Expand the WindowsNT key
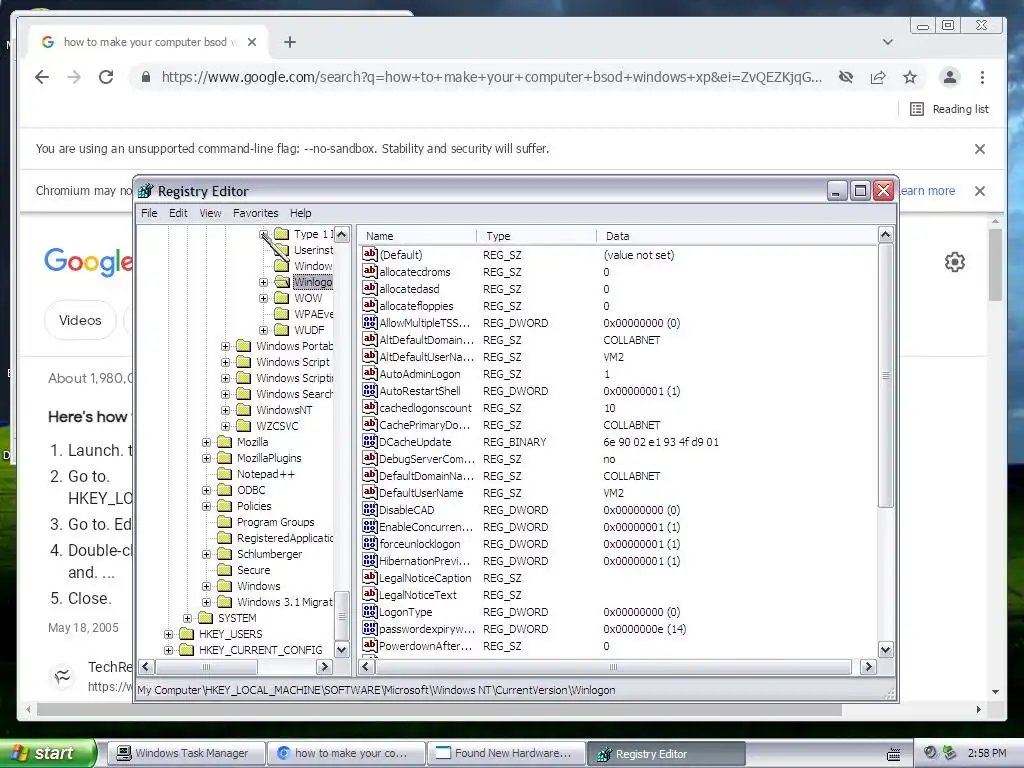Image resolution: width=1024 pixels, height=768 pixels. (225, 410)
